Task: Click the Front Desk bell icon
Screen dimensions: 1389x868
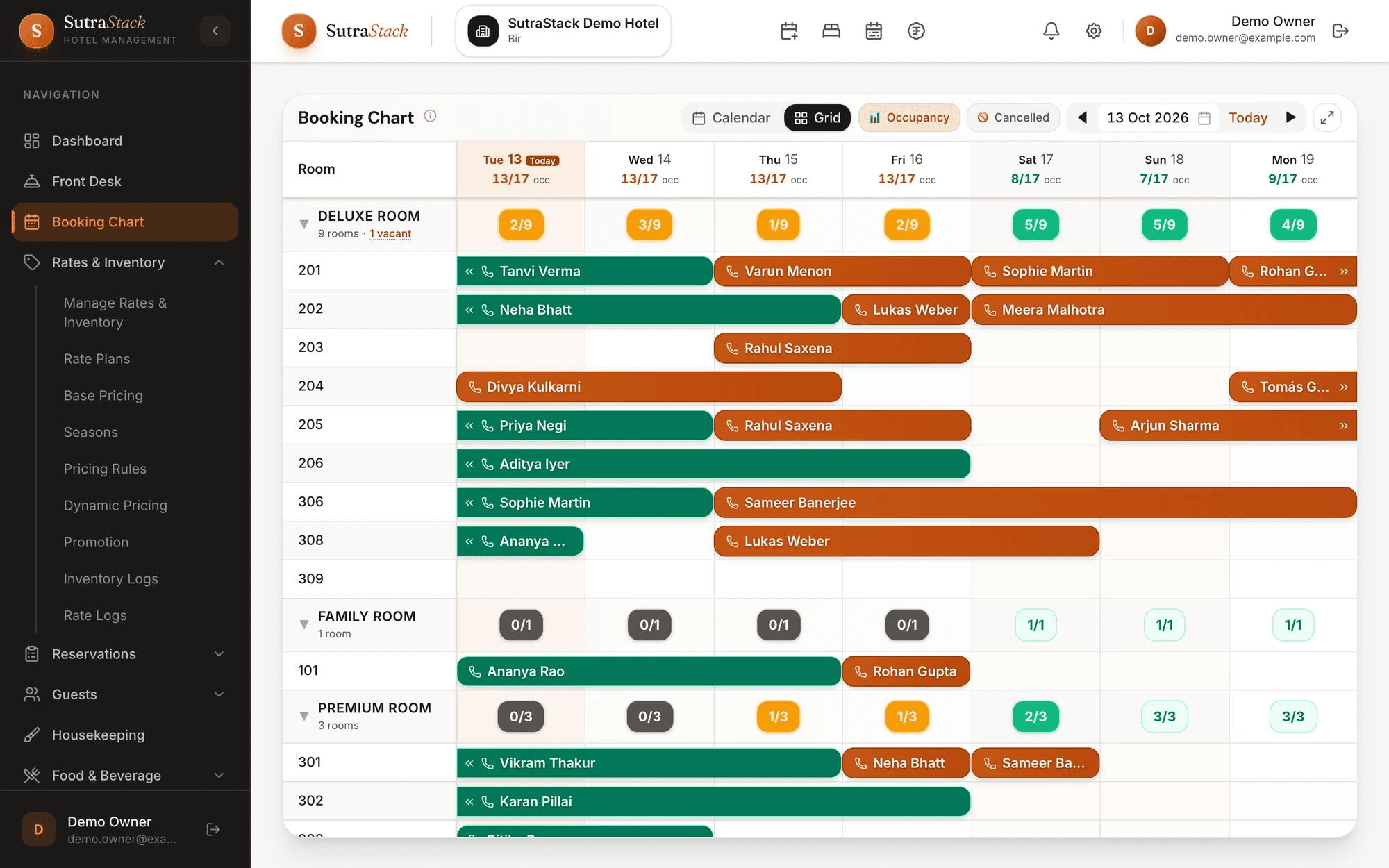Action: 32,181
